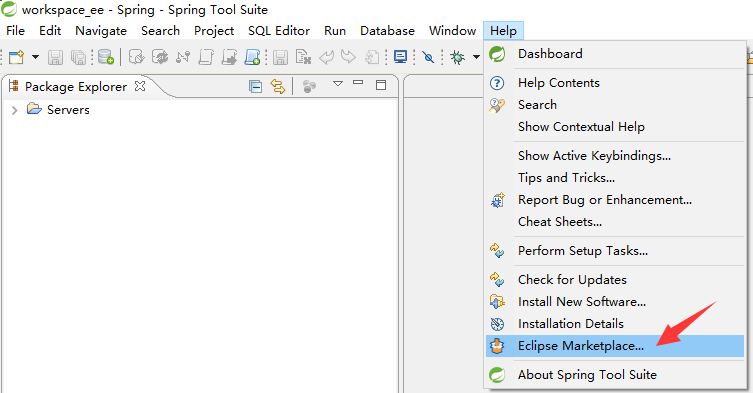Click the Search flashlight icon in Help menu

497,105
